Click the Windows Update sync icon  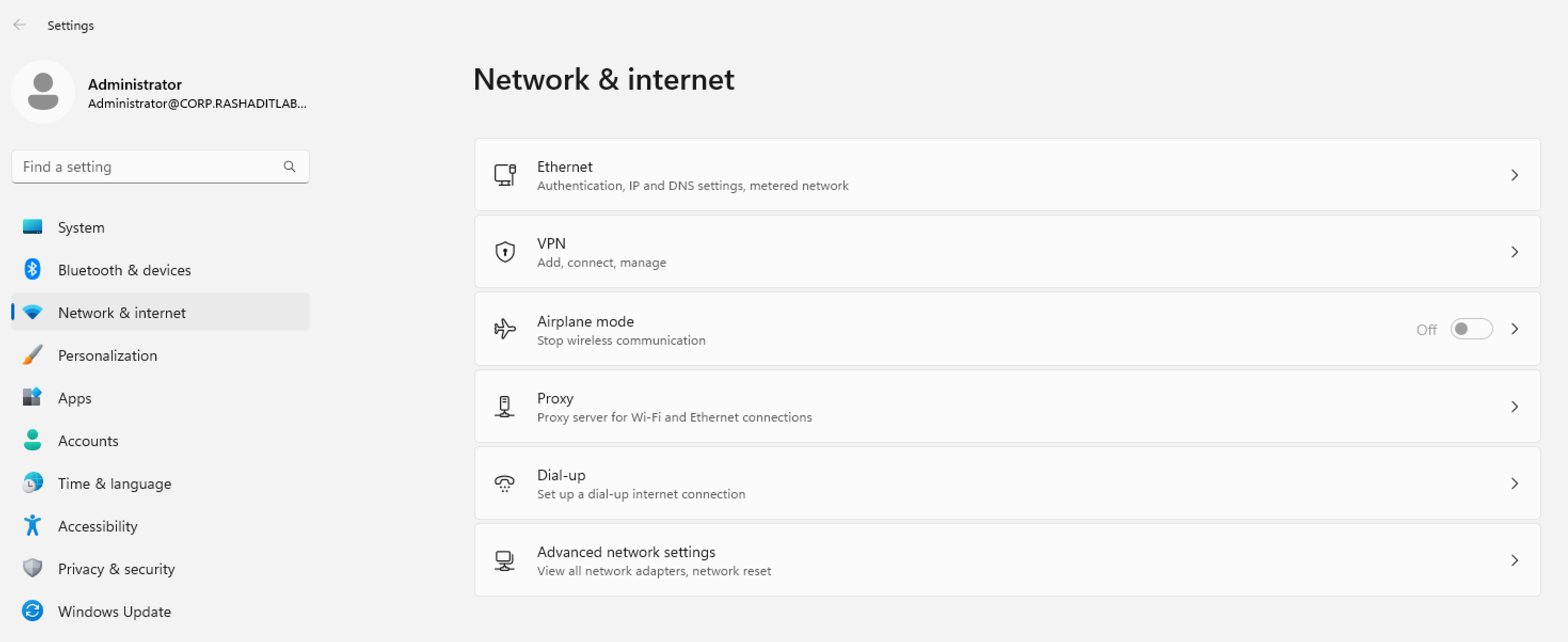click(x=32, y=611)
